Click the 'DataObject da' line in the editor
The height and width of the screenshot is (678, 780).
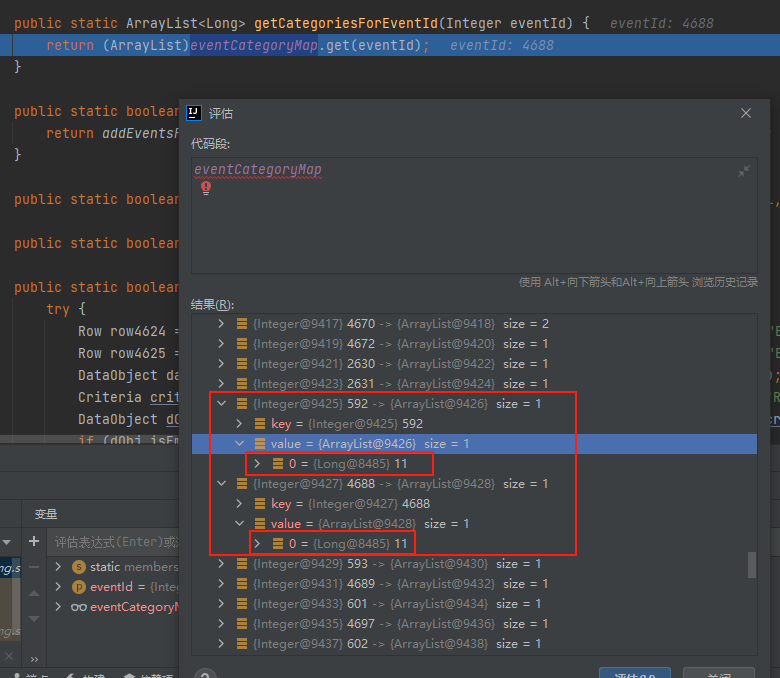[x=128, y=375]
